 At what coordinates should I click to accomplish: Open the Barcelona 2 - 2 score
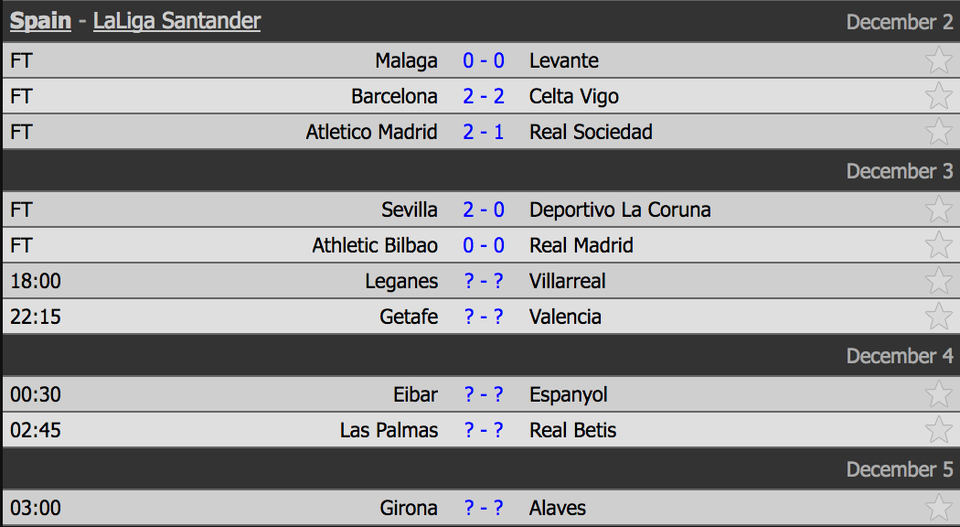pos(484,96)
